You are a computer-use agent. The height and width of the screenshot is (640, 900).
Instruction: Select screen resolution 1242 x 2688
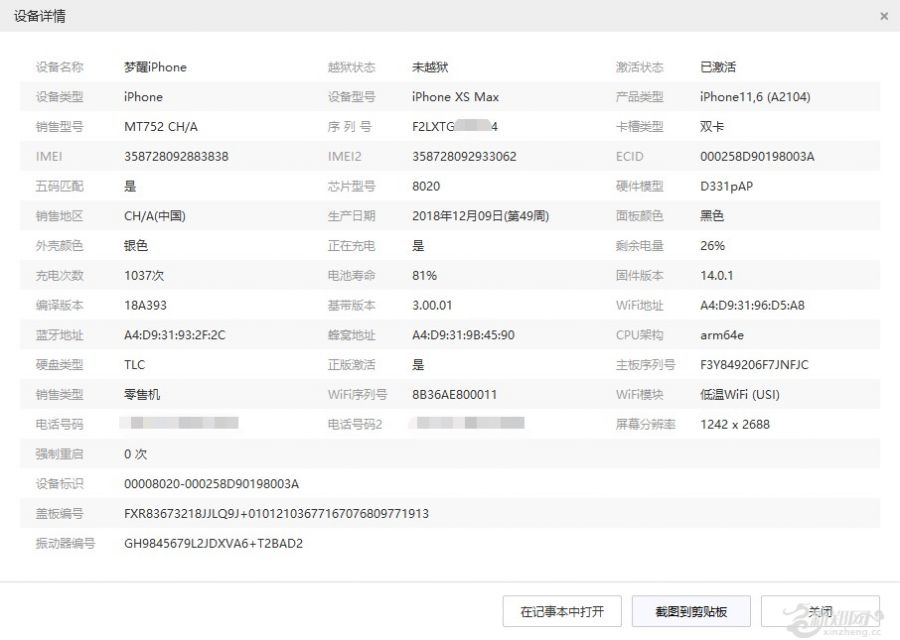click(735, 425)
